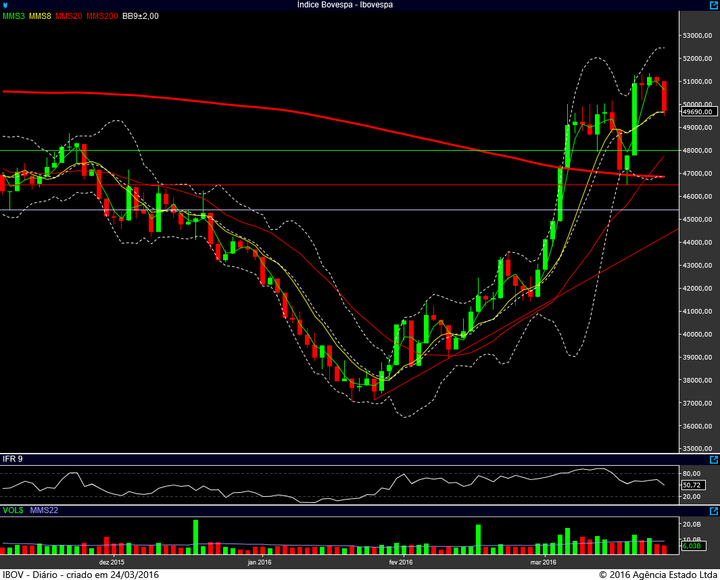Select the MMS200 indicator label

(102, 16)
